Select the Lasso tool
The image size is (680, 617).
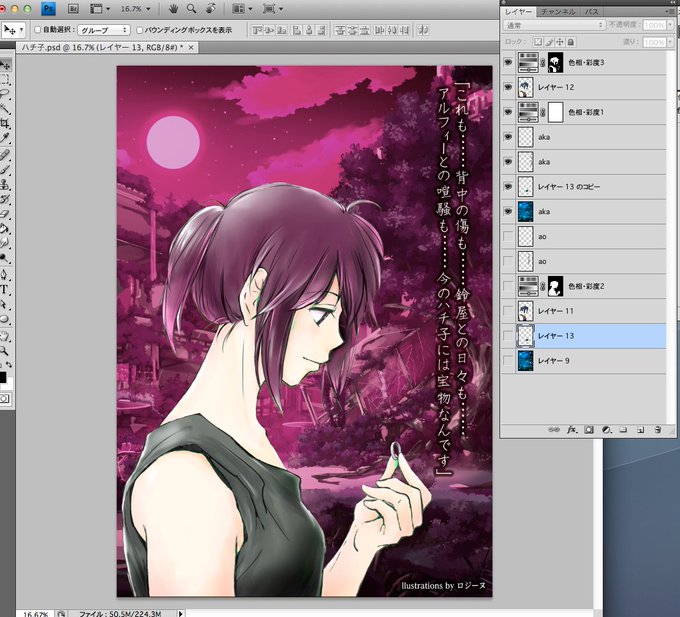coord(5,94)
